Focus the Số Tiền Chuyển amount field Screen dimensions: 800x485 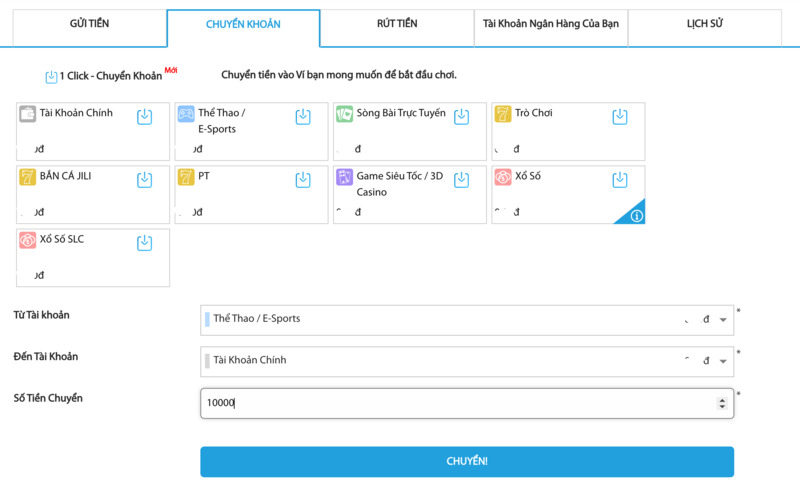tap(455, 403)
